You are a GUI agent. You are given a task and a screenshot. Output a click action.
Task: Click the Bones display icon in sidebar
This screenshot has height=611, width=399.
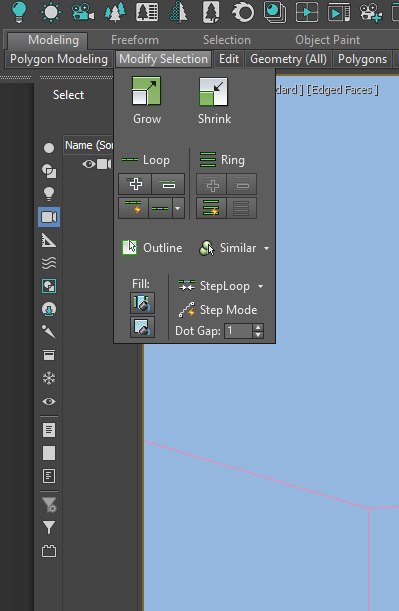[49, 332]
